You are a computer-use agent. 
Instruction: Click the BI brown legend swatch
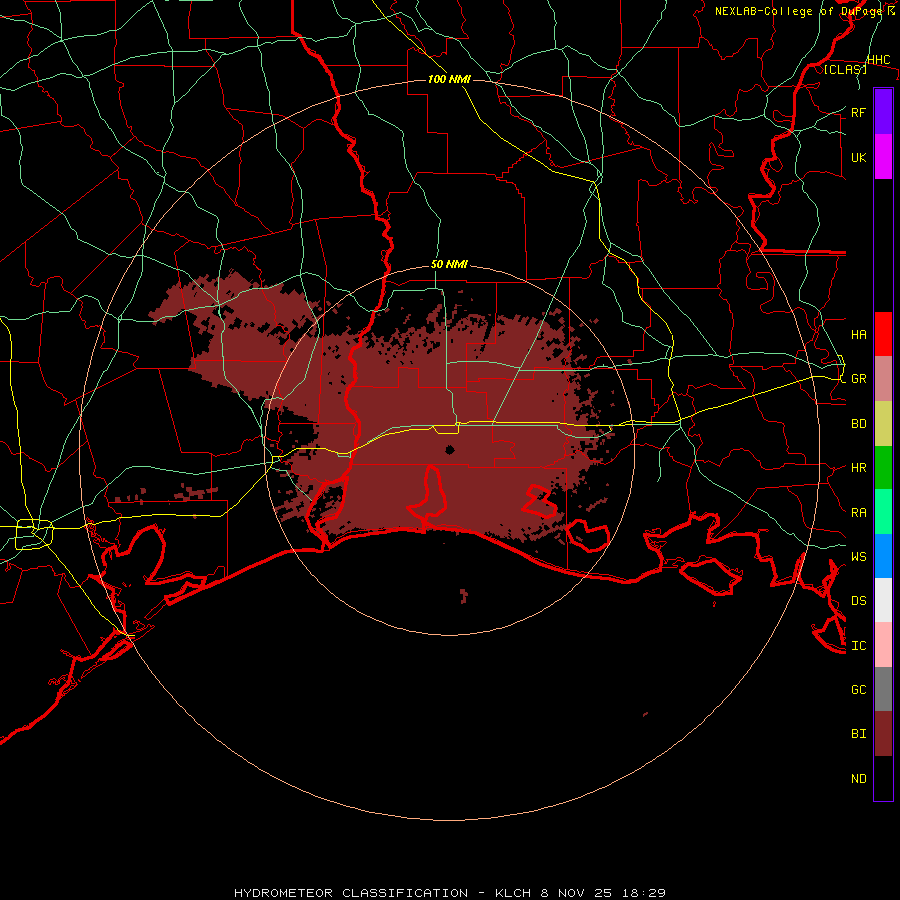883,734
